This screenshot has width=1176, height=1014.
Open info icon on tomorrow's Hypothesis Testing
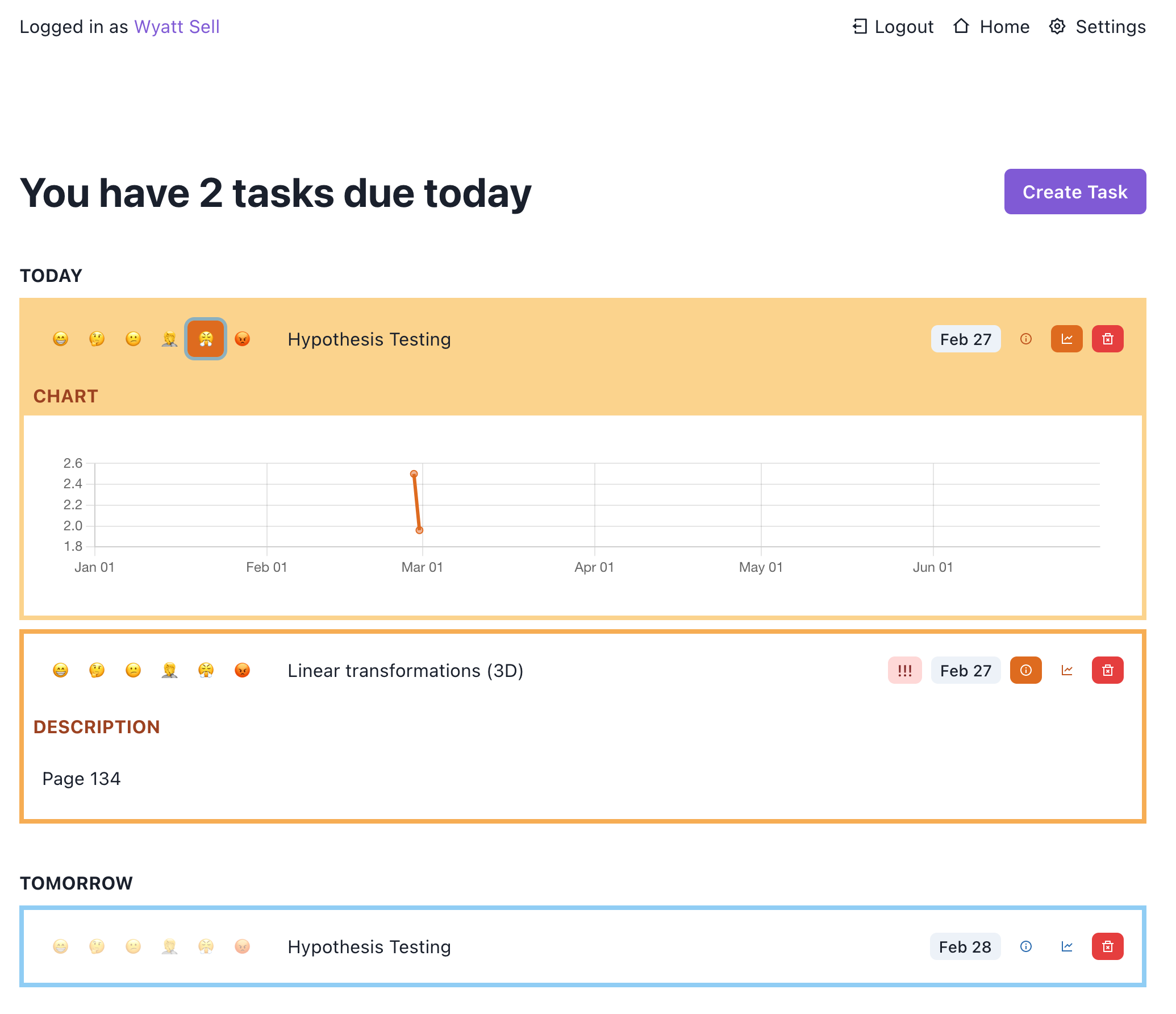(x=1025, y=947)
